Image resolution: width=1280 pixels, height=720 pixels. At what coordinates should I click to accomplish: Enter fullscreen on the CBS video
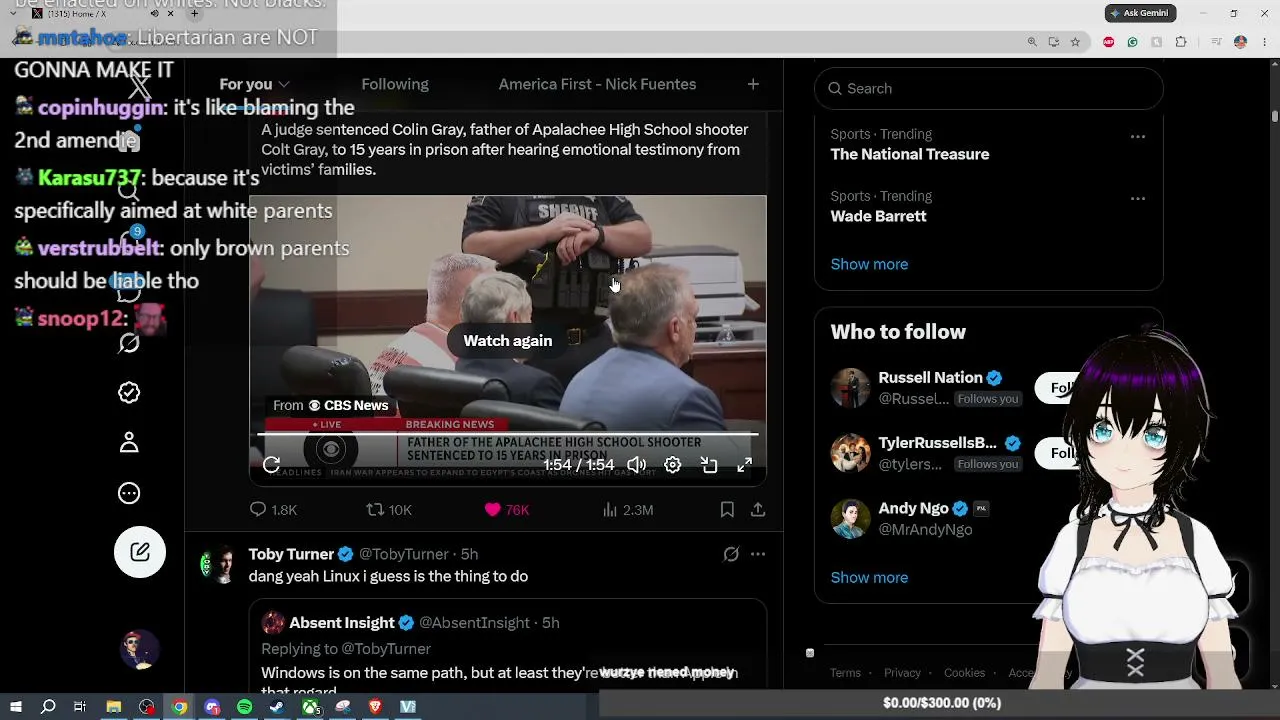coord(745,465)
